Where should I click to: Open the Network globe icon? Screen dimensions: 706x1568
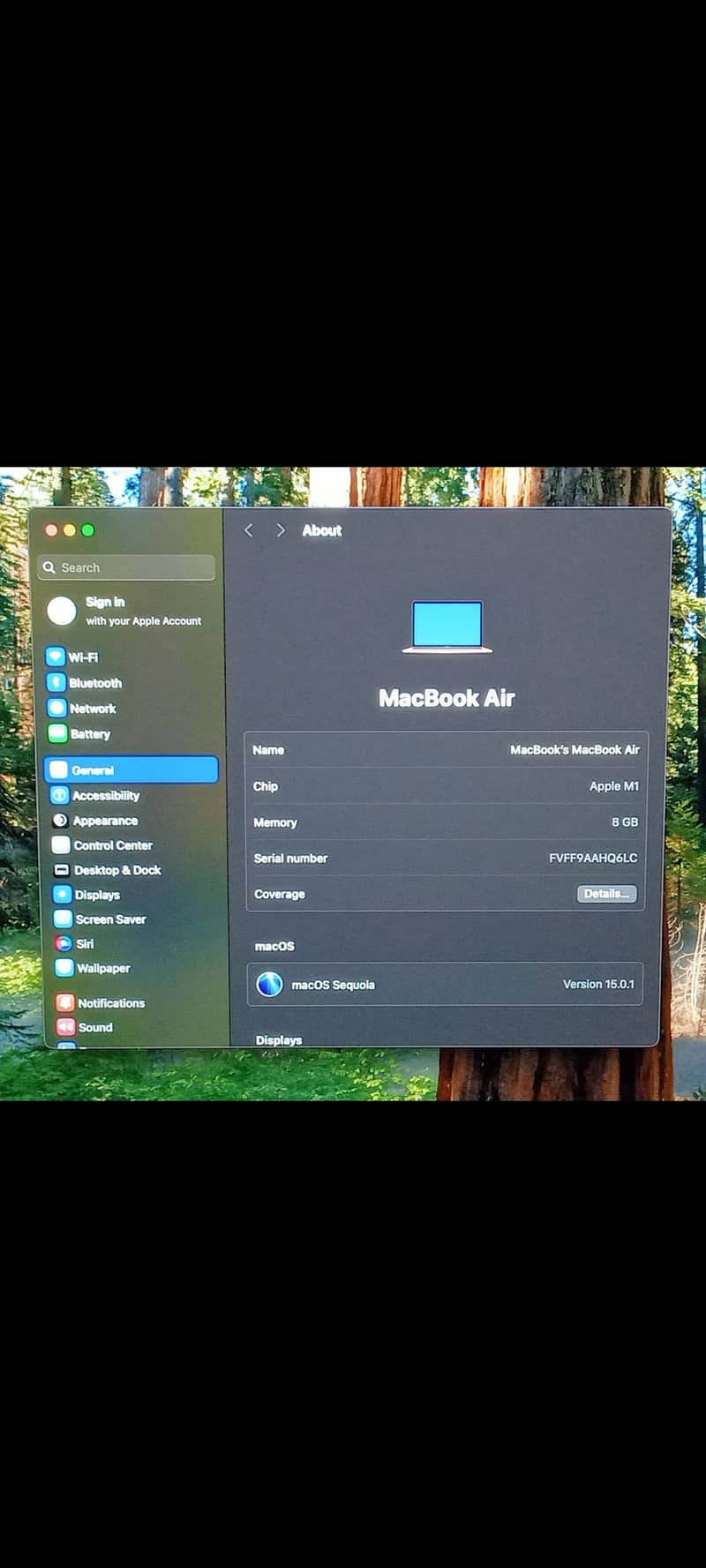57,708
